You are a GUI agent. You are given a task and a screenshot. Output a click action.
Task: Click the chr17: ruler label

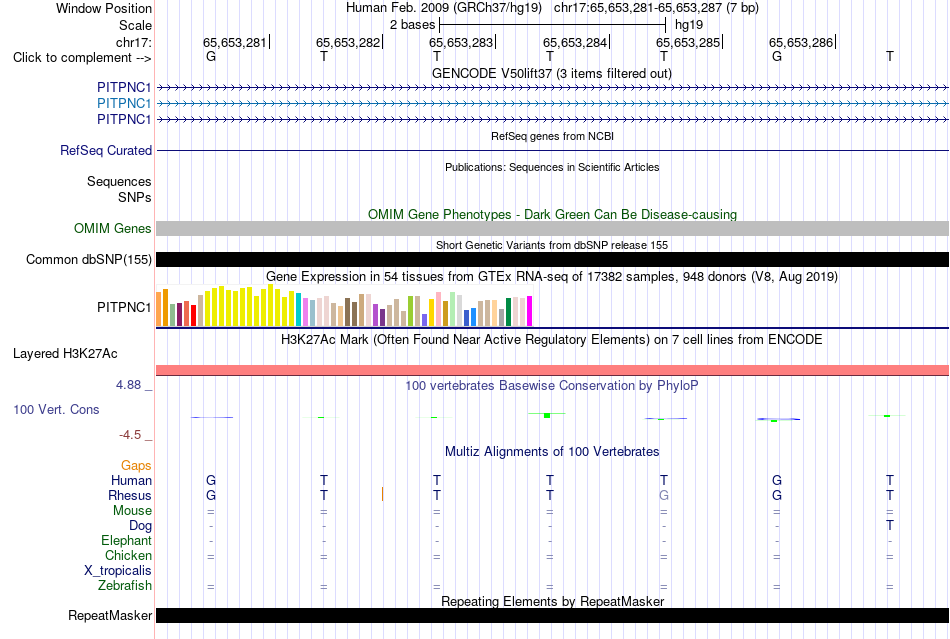[133, 42]
